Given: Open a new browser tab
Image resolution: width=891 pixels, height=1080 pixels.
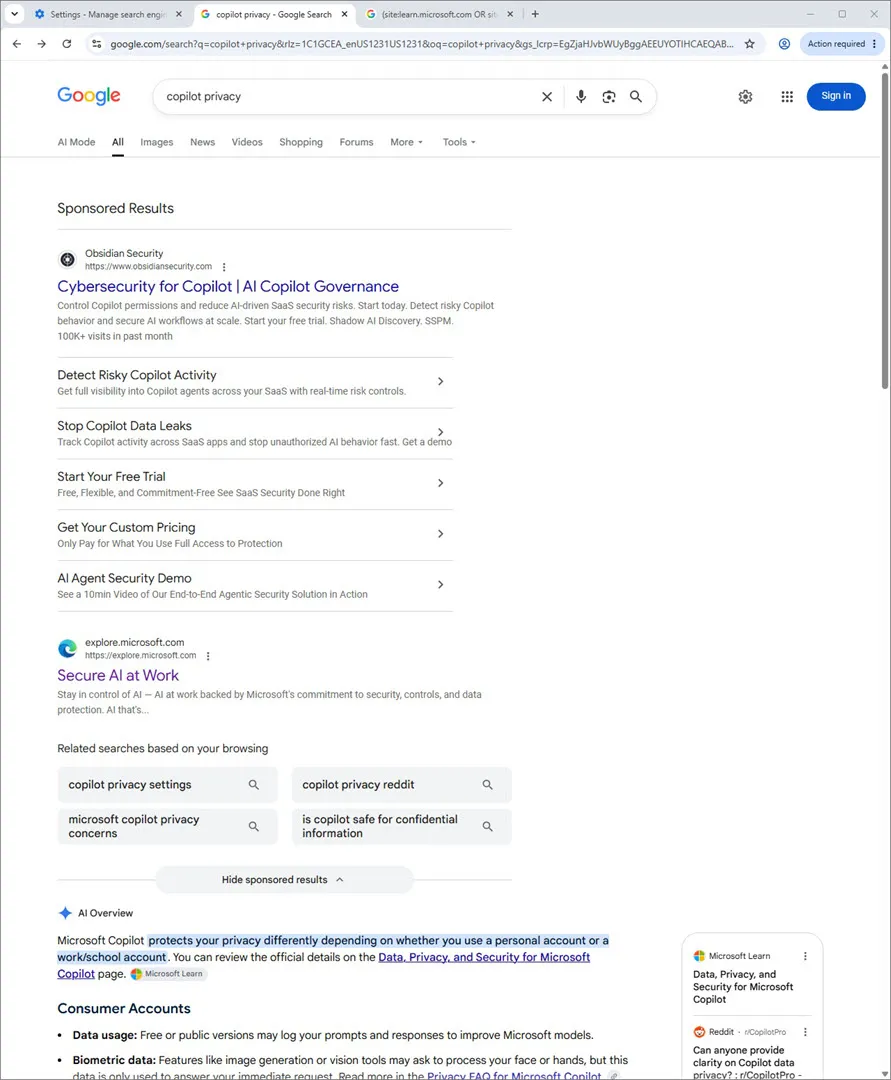Looking at the screenshot, I should pos(535,14).
